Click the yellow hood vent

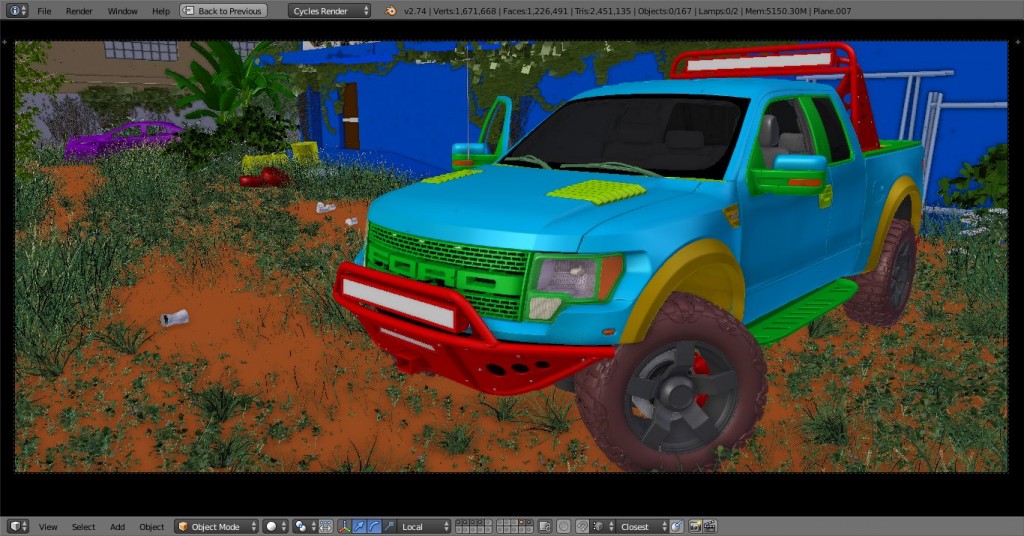point(597,191)
